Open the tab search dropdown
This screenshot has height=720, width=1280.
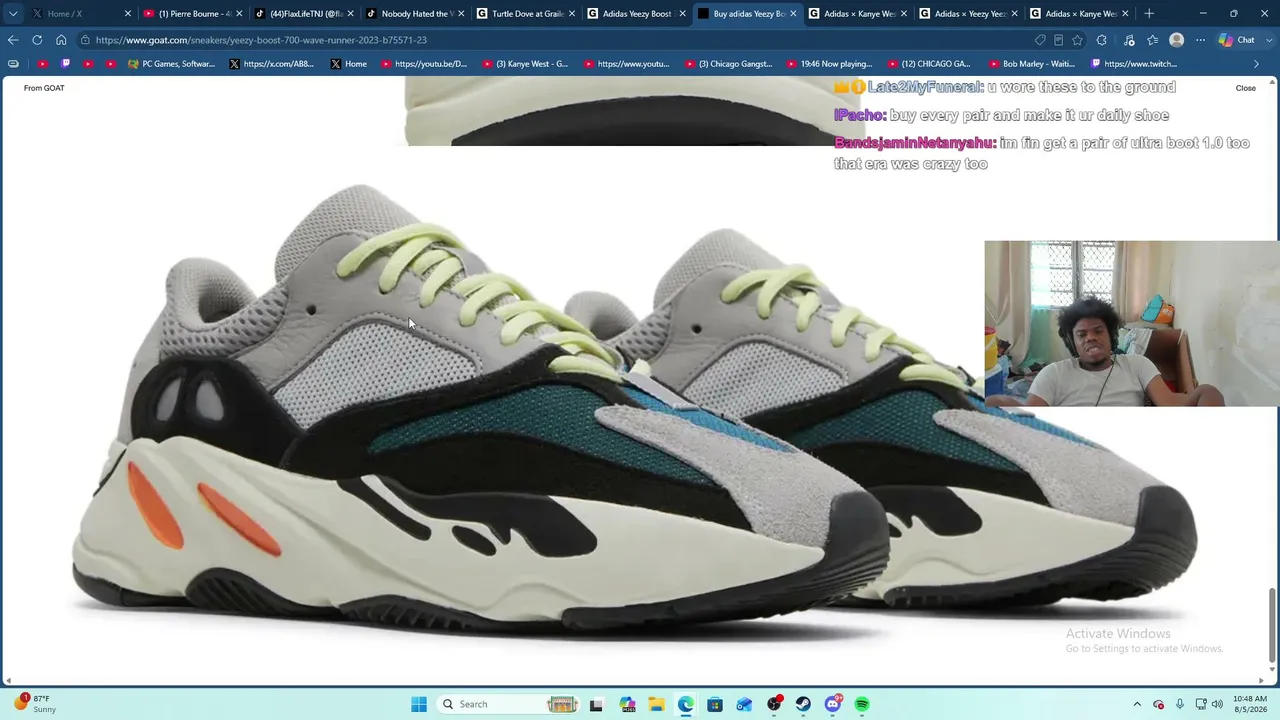pyautogui.click(x=13, y=14)
